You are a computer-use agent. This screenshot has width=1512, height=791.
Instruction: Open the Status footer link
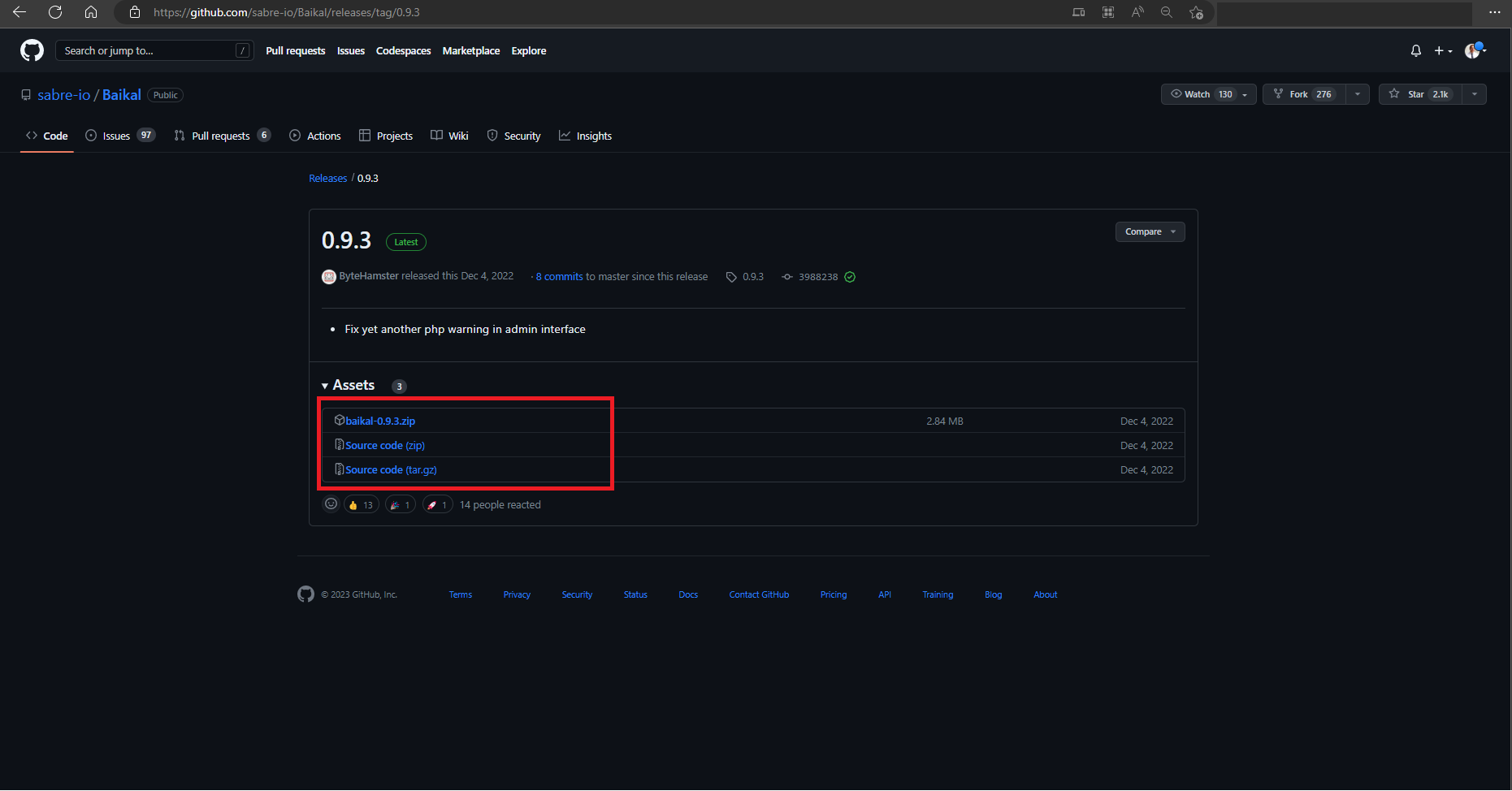pyautogui.click(x=635, y=594)
